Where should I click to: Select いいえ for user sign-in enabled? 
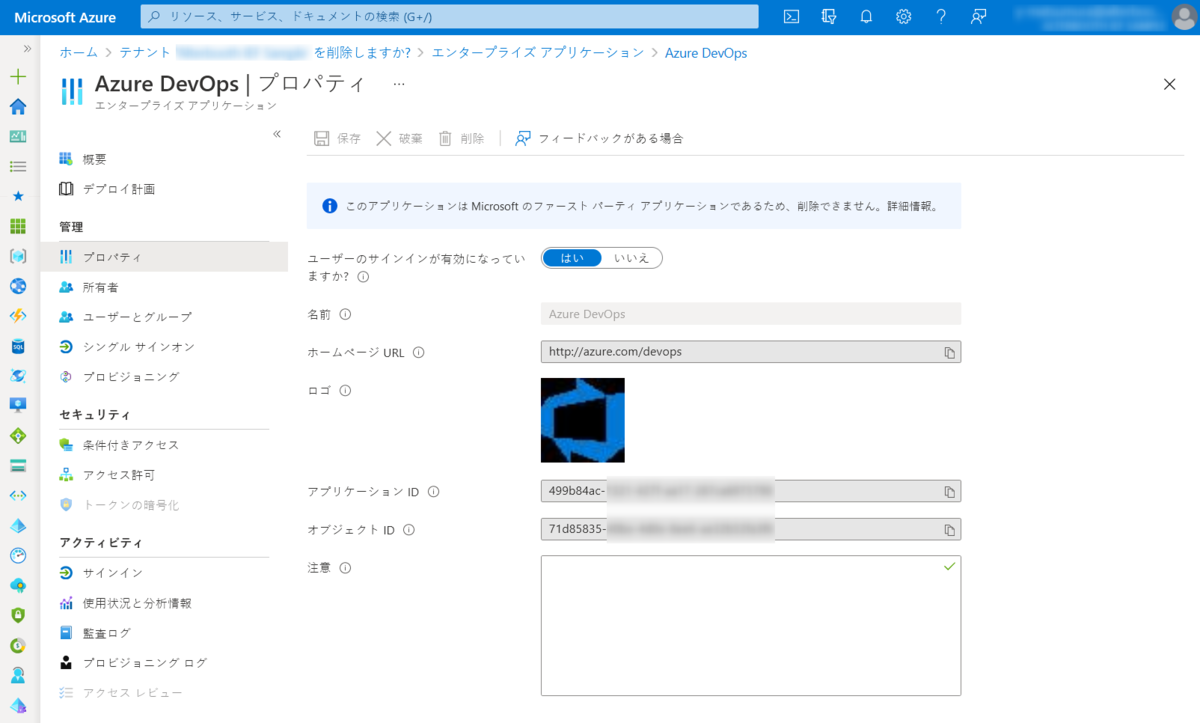point(632,258)
